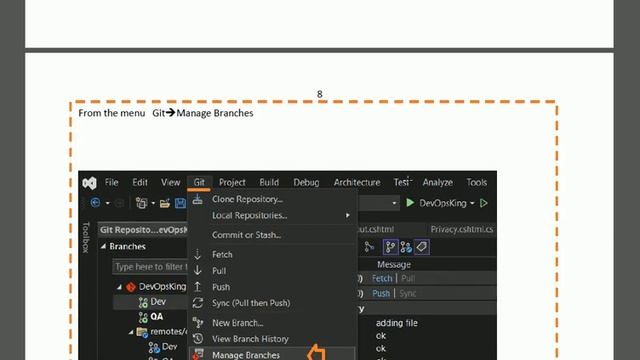
Task: Click the New Project toolbar icon
Action: point(141,203)
